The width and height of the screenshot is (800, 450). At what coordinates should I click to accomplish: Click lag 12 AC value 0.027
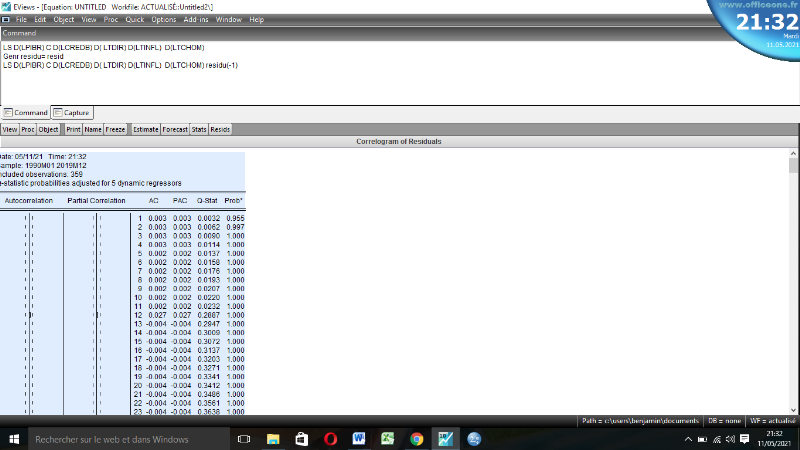[x=158, y=315]
